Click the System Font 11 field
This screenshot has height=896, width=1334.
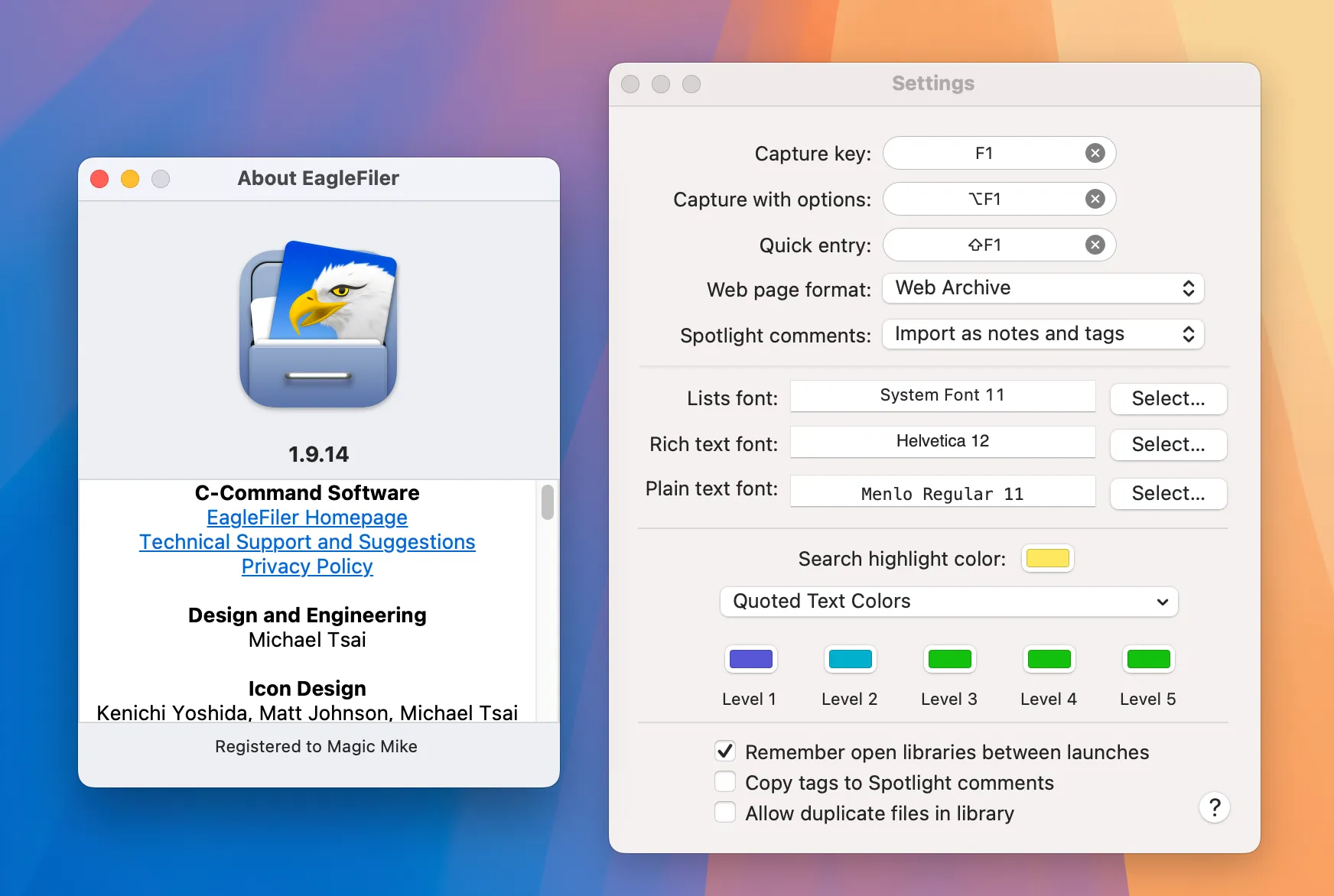[x=942, y=396]
